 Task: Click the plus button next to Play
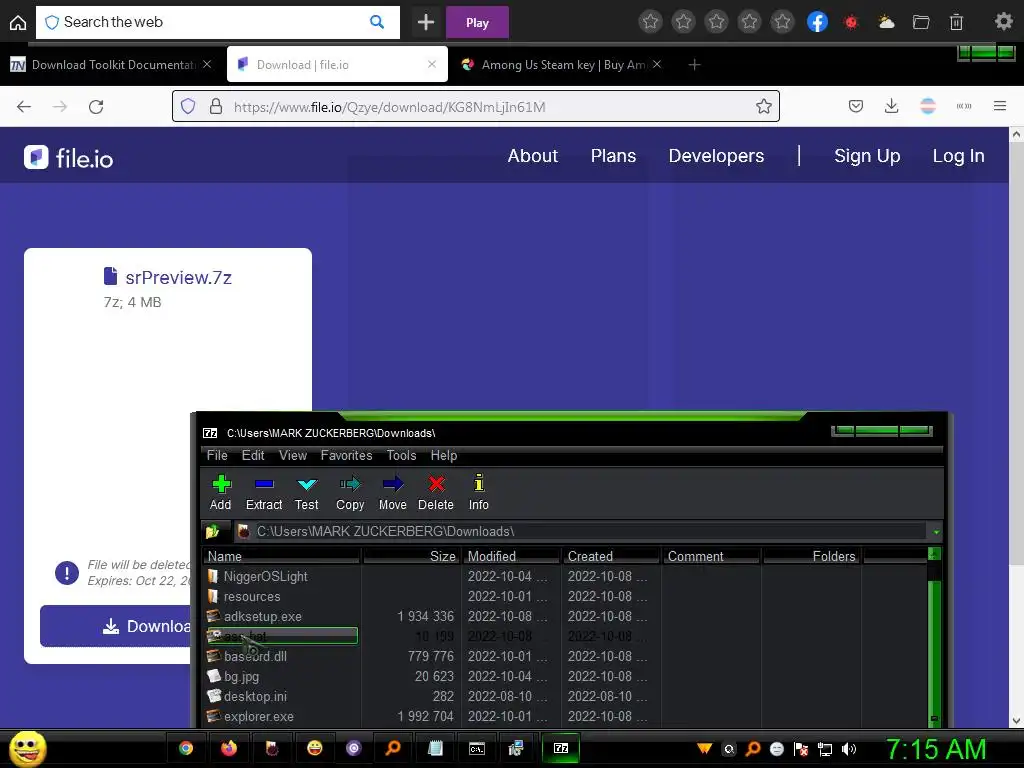[426, 23]
